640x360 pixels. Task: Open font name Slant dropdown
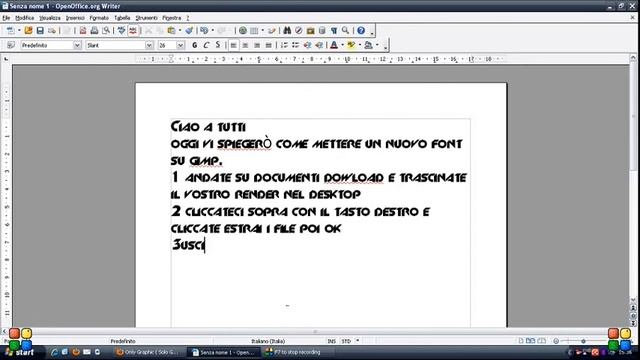tap(149, 45)
